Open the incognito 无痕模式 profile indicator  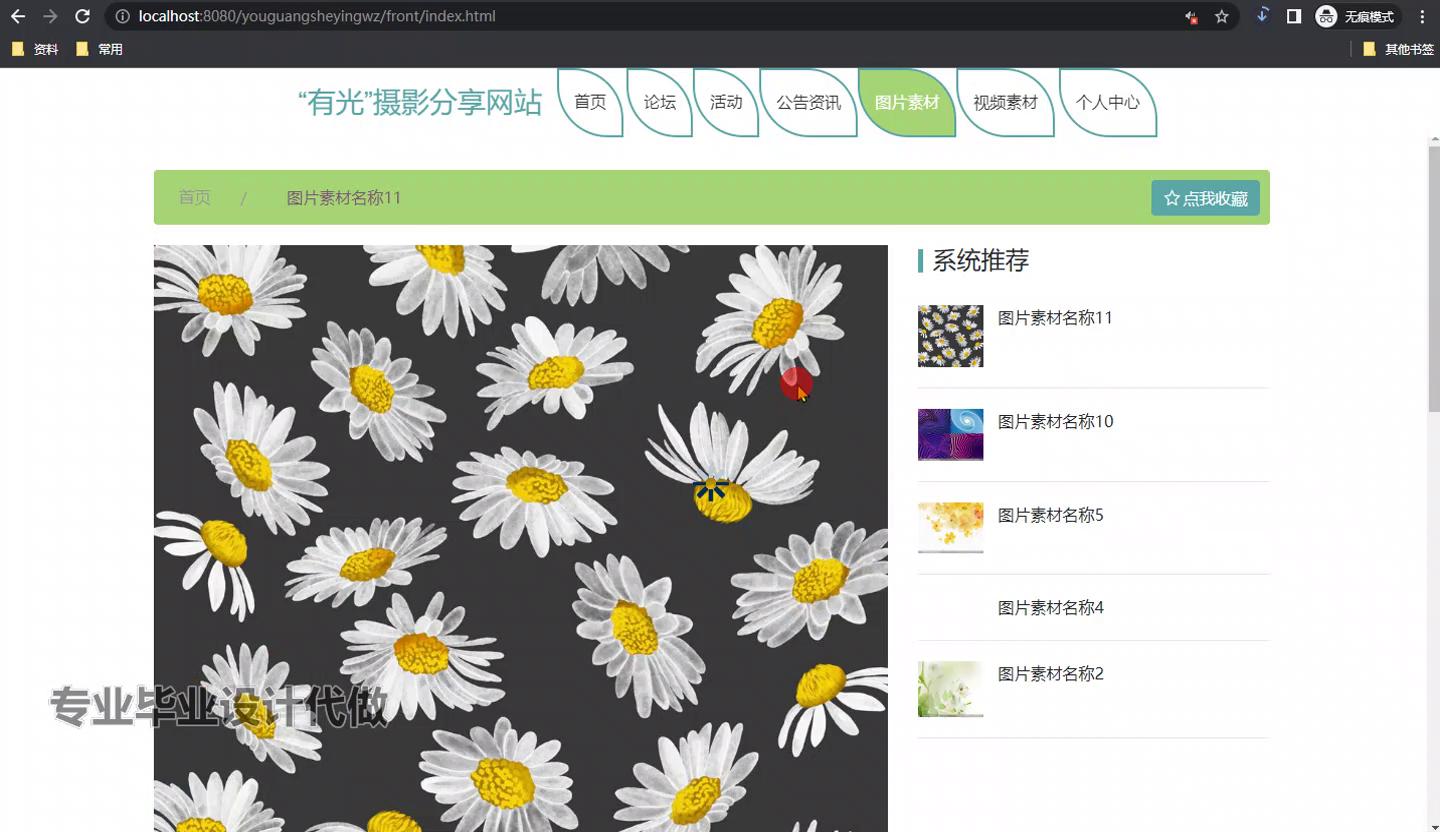[x=1356, y=16]
